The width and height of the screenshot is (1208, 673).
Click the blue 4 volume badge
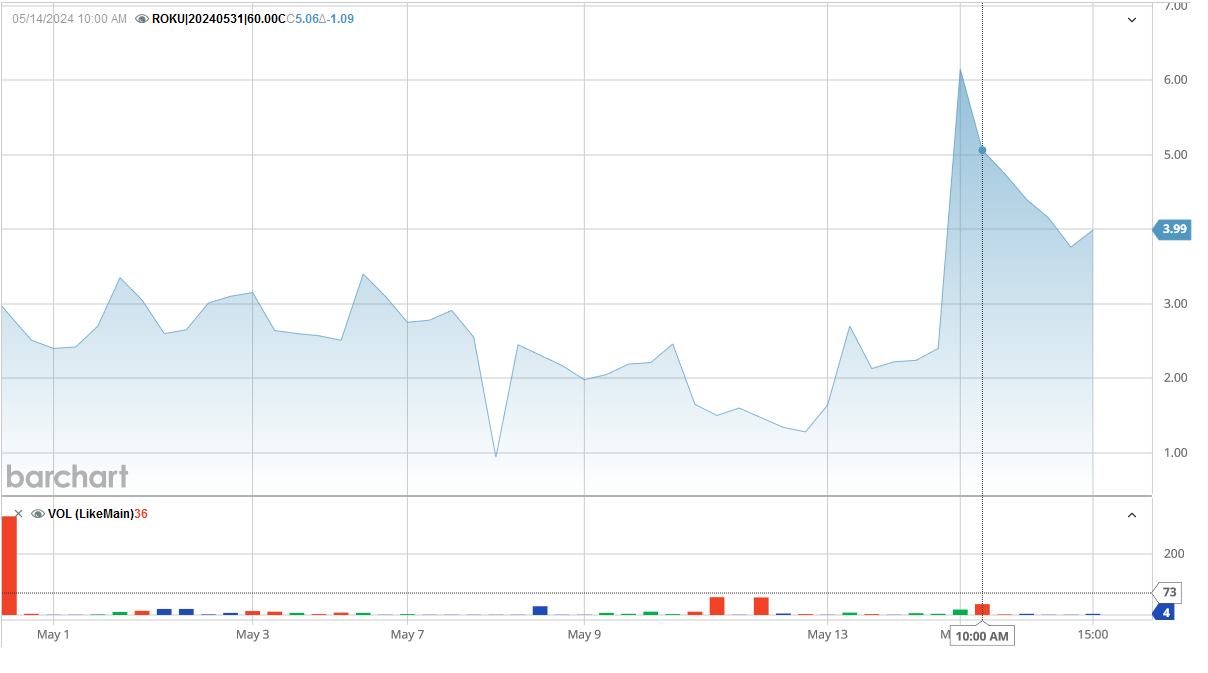[x=1168, y=611]
